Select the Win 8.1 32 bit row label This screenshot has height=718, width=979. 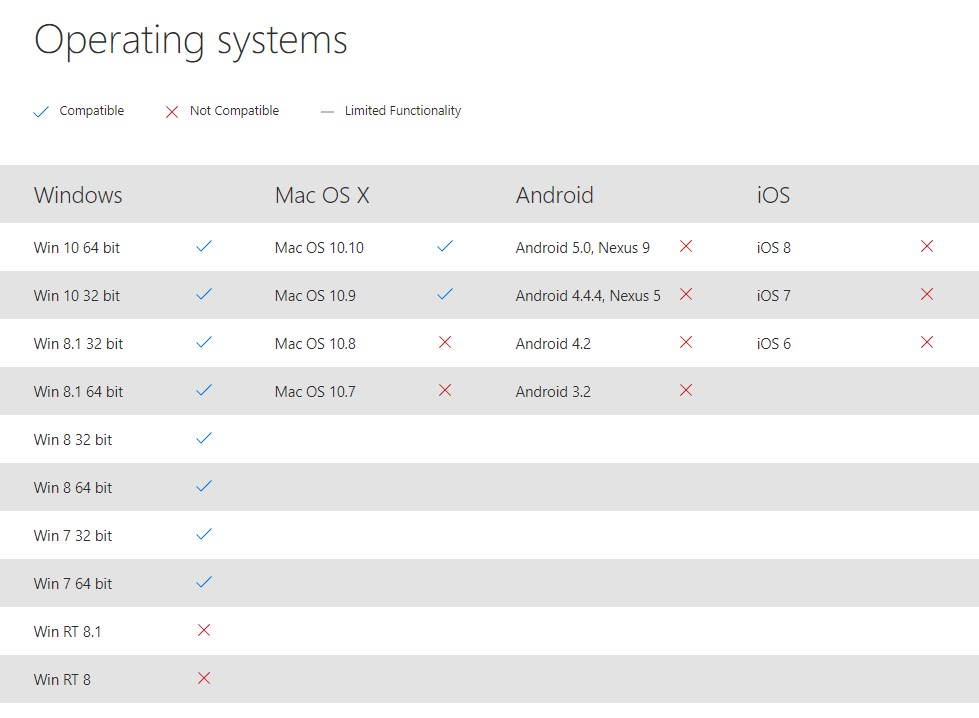pyautogui.click(x=78, y=344)
